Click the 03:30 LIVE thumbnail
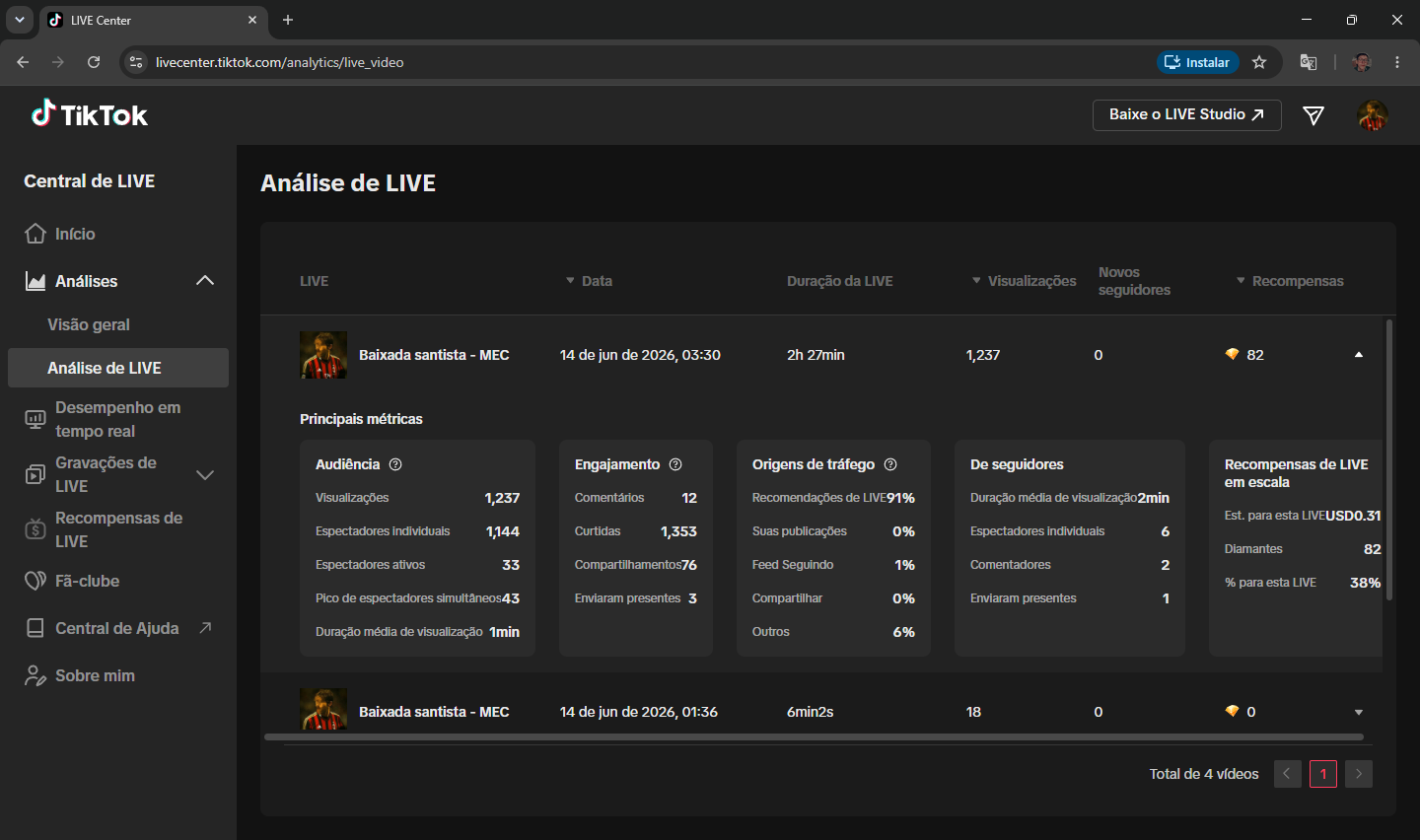This screenshot has height=840, width=1420. point(323,355)
